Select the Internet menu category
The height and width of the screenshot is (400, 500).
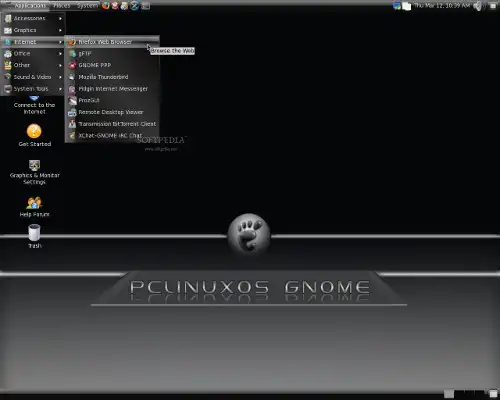[x=33, y=42]
